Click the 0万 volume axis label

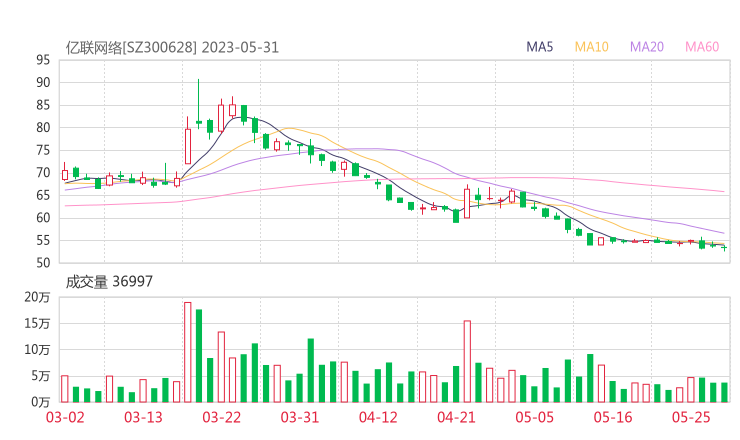[x=41, y=402]
